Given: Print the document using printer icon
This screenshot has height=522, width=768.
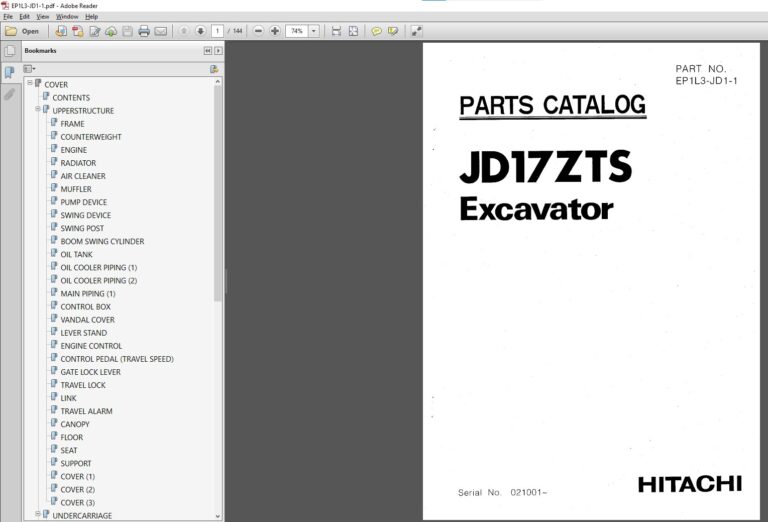Looking at the screenshot, I should 144,31.
